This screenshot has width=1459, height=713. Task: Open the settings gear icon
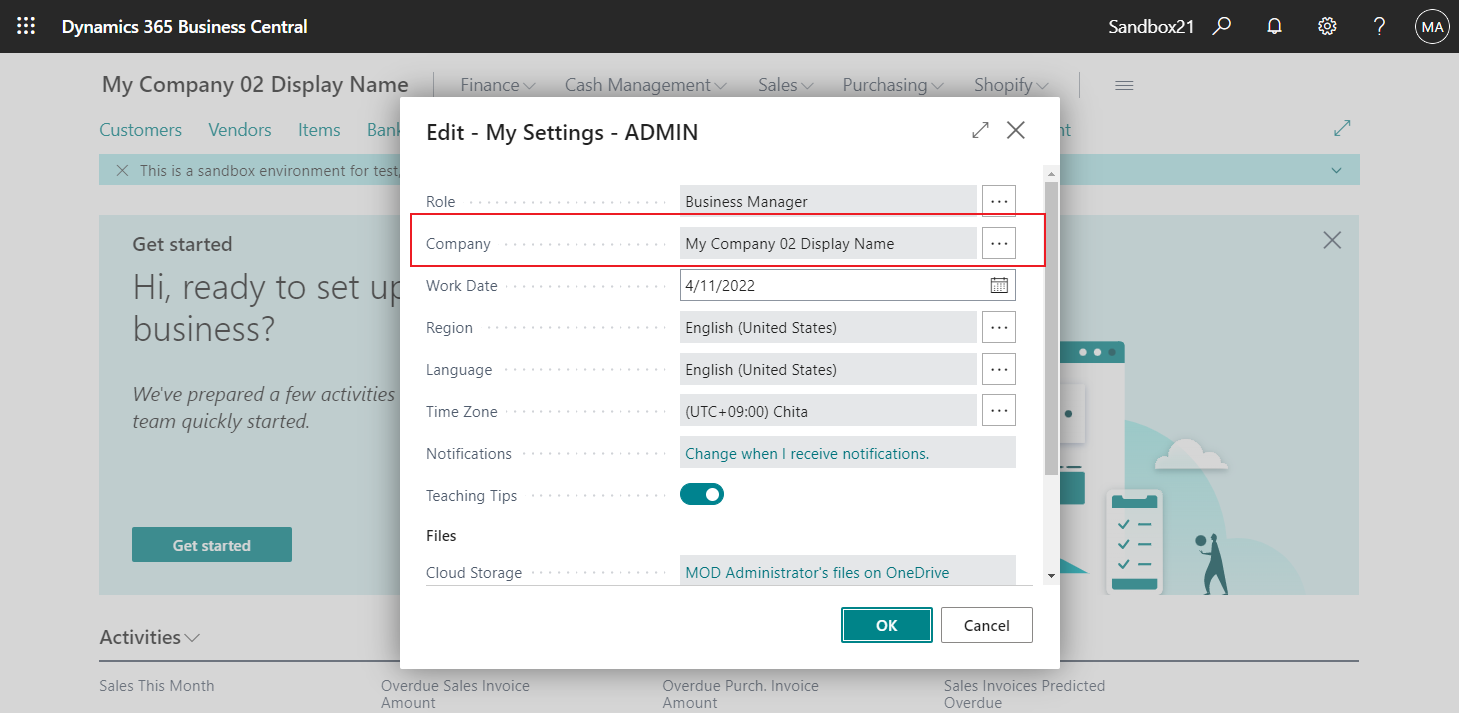pos(1327,26)
